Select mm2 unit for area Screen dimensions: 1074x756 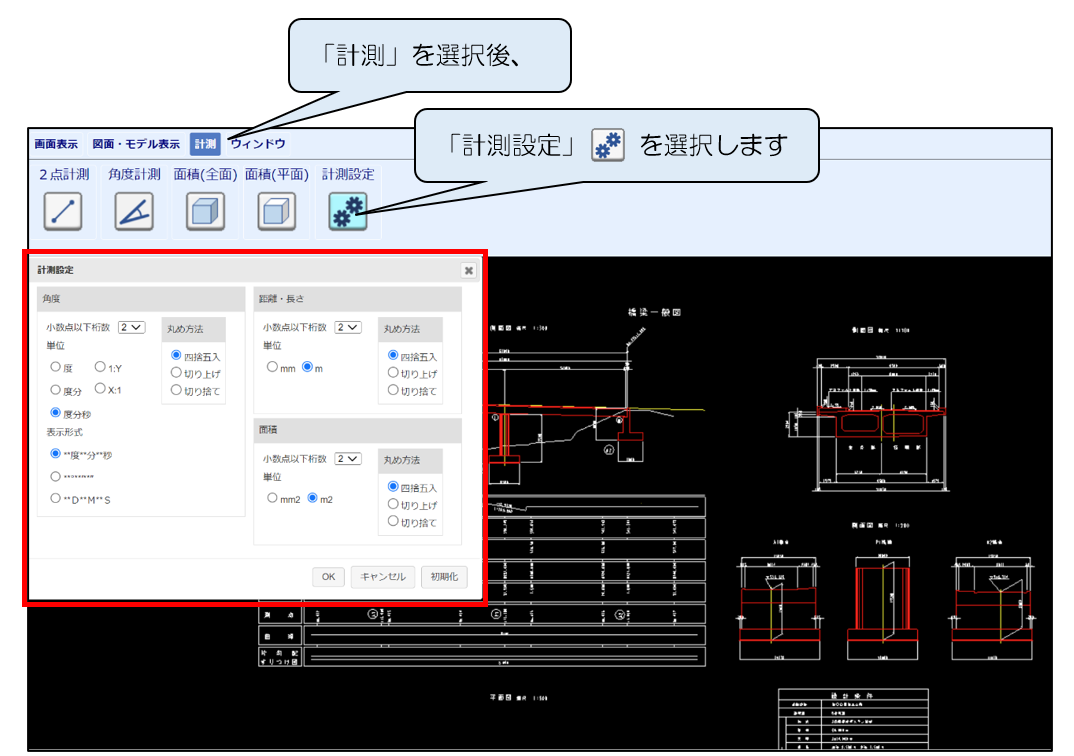(273, 498)
